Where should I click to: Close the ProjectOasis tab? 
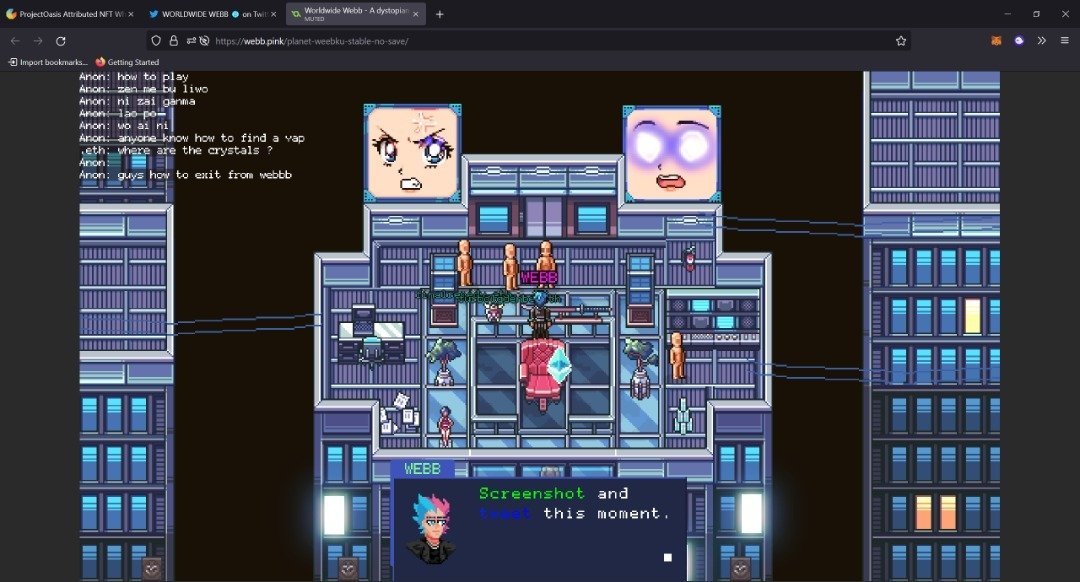click(x=131, y=14)
